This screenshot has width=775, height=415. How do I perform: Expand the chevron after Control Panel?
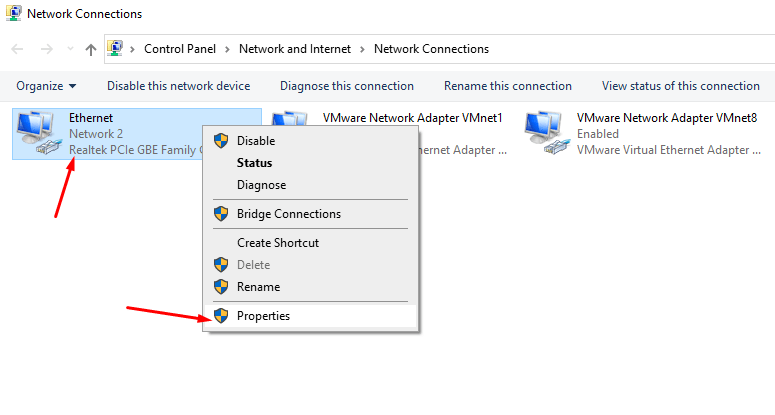(227, 48)
